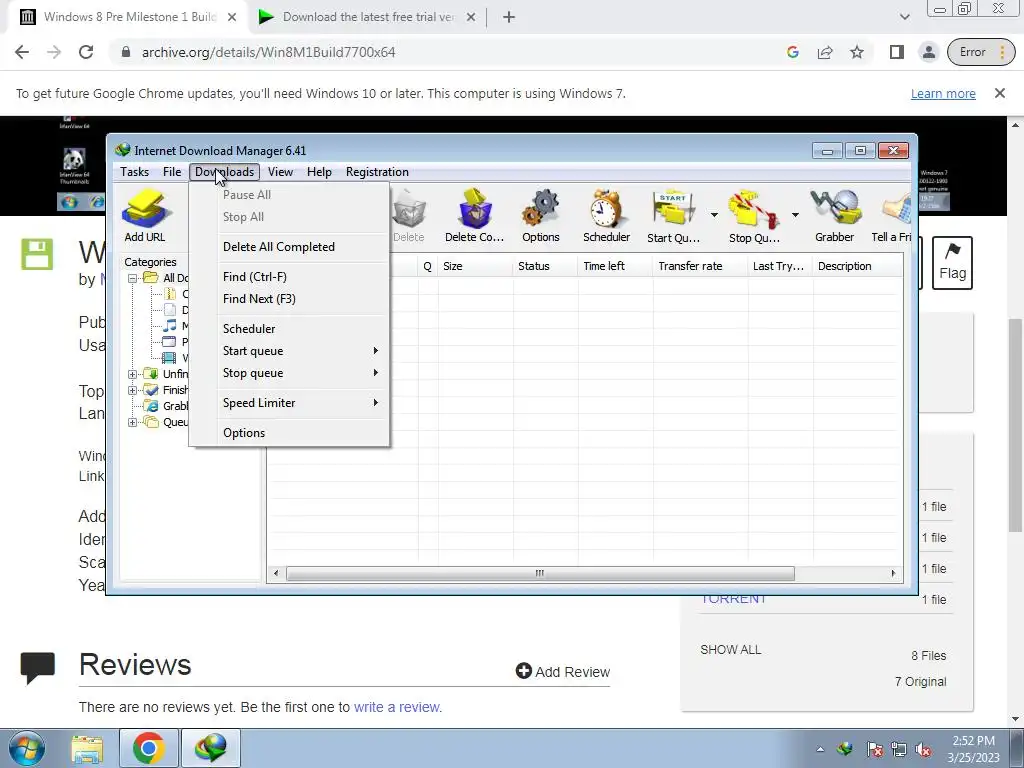The height and width of the screenshot is (768, 1024).
Task: Click the Flag button on archive page
Action: (952, 263)
